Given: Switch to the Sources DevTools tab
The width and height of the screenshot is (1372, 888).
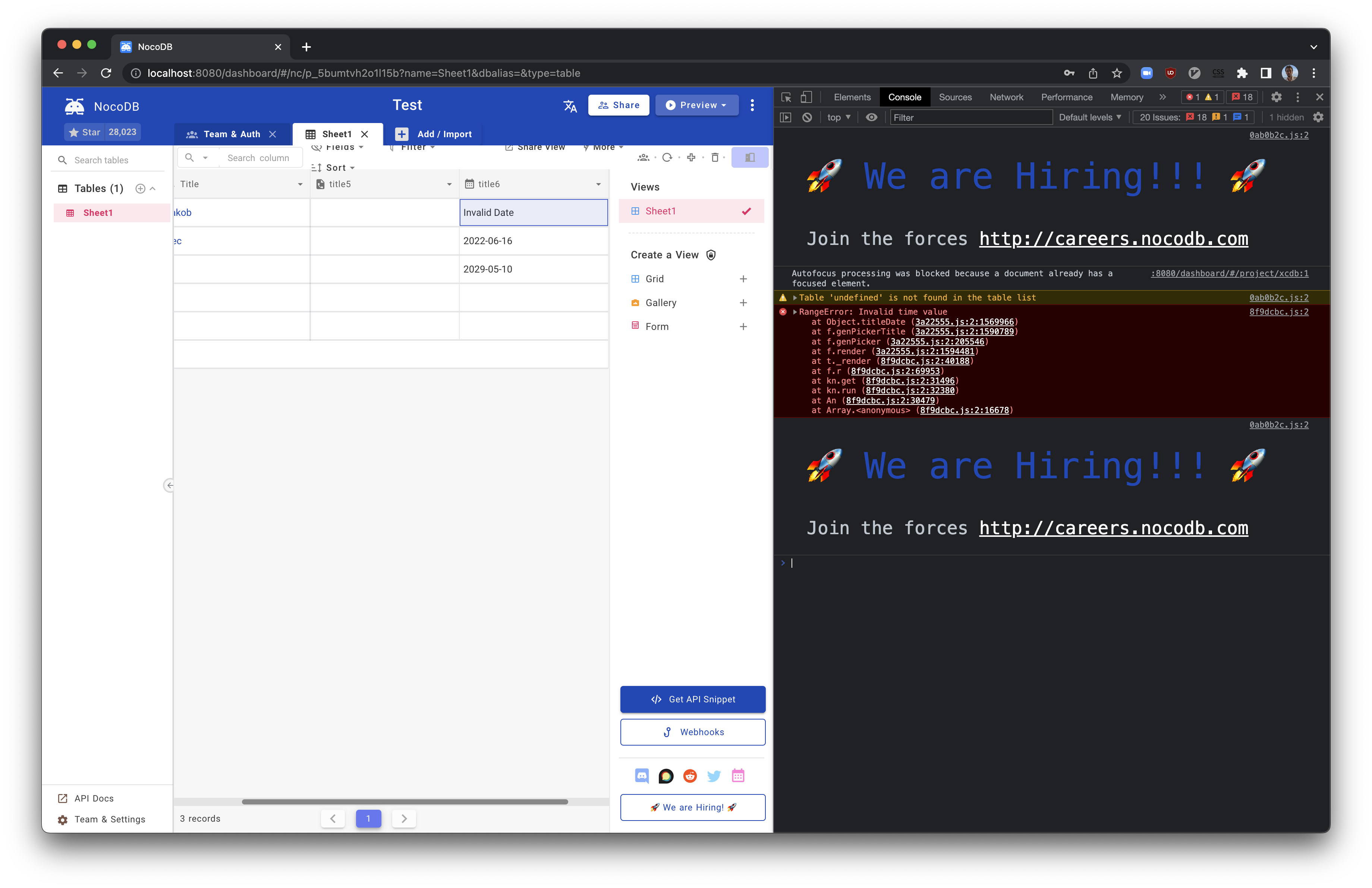Looking at the screenshot, I should pos(955,97).
